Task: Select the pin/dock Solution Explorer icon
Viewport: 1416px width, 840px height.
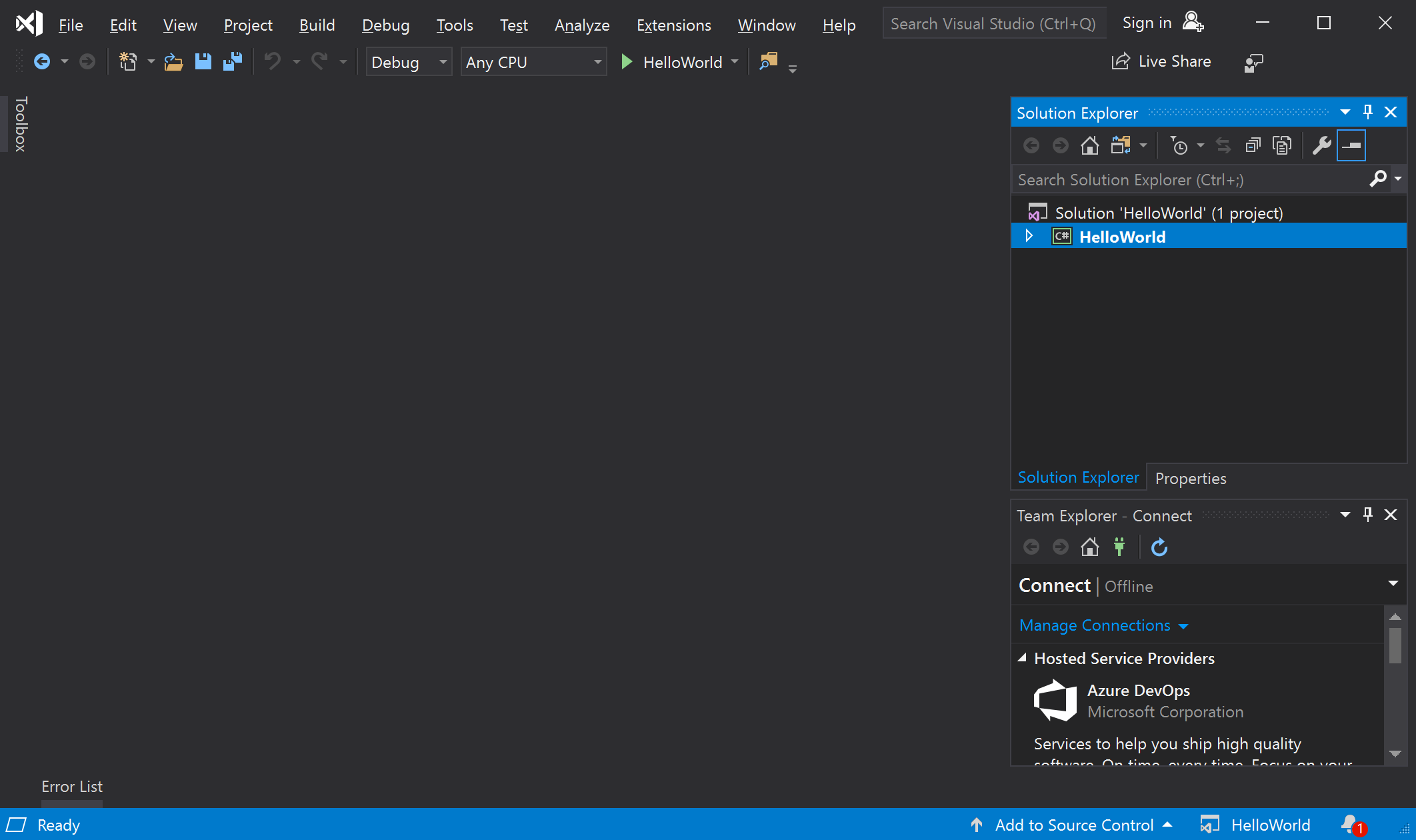Action: (1368, 112)
